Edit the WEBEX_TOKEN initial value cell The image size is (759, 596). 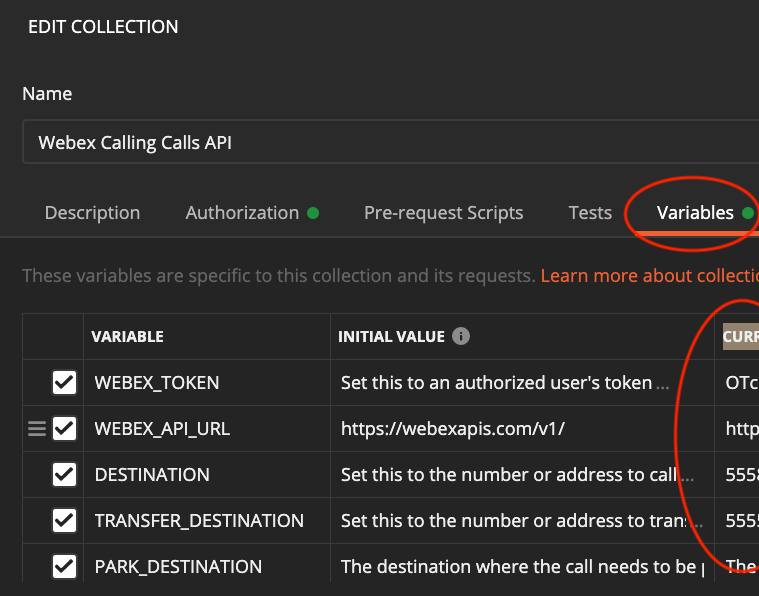(522, 382)
